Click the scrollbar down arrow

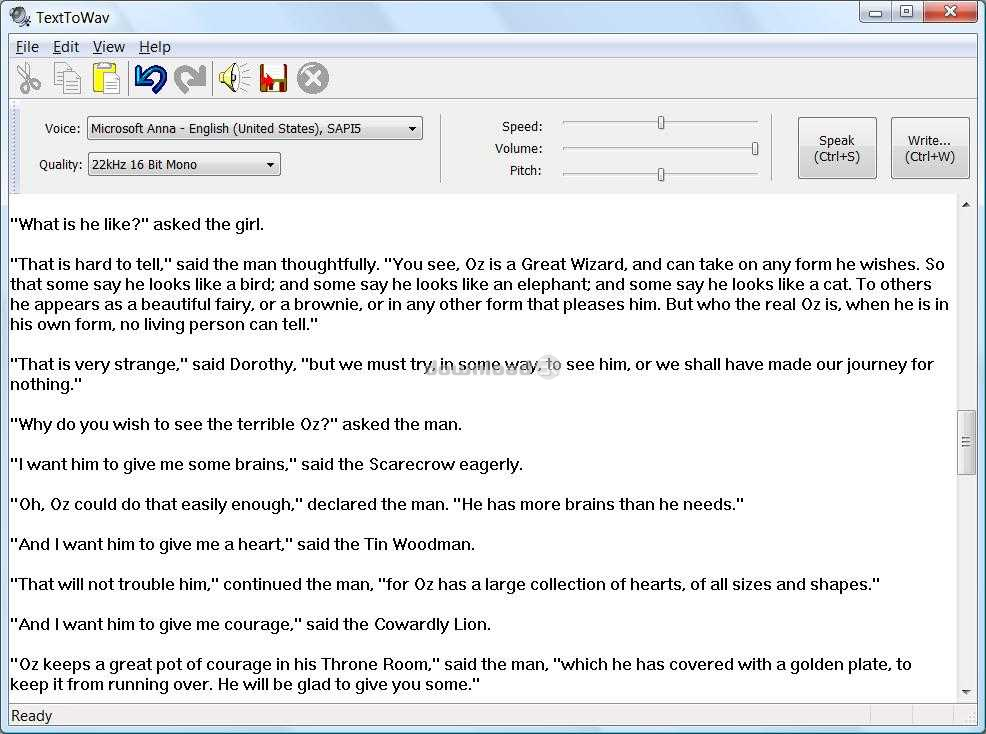966,692
